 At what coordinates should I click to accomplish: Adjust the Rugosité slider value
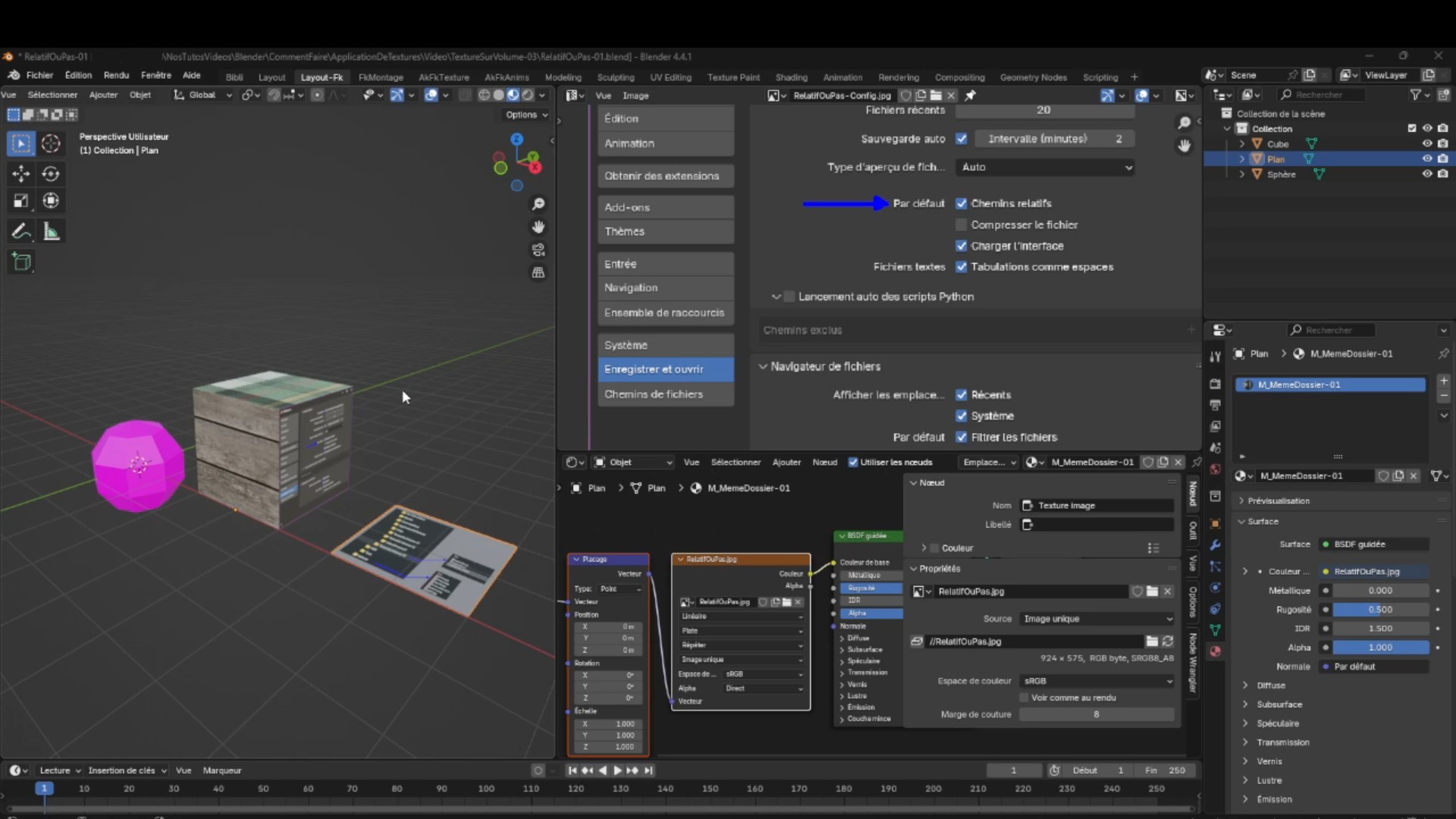click(x=1380, y=610)
